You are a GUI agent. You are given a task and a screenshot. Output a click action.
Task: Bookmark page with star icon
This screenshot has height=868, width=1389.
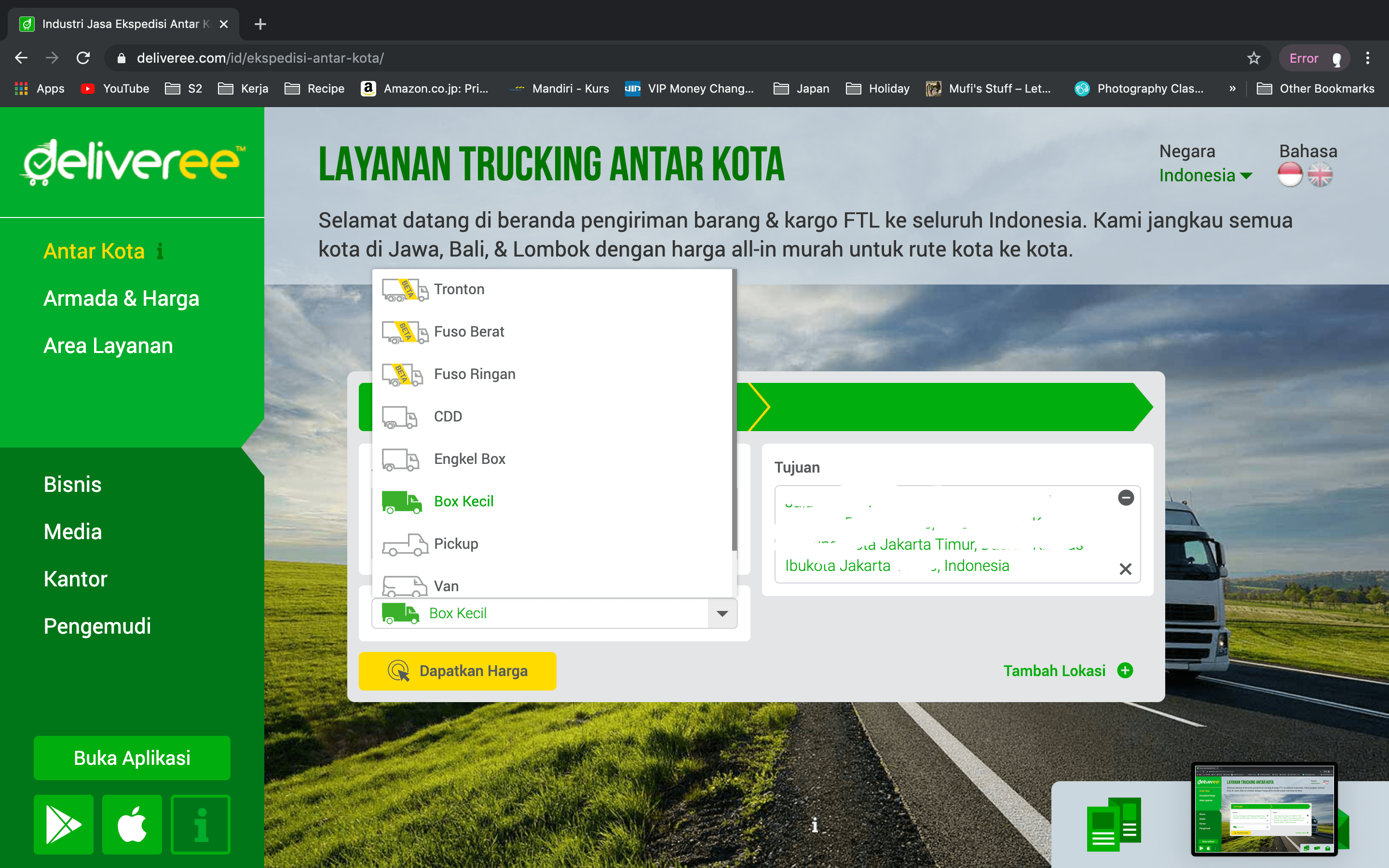pos(1253,58)
